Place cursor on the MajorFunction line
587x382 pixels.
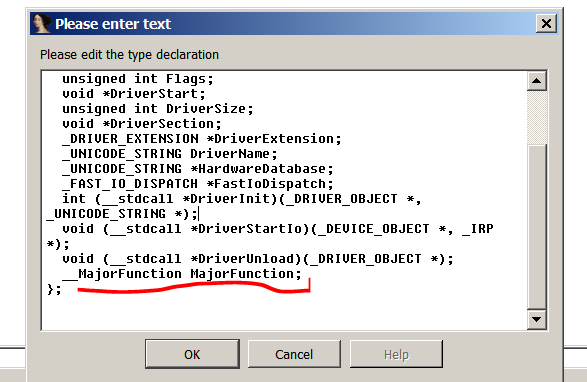(x=182, y=274)
